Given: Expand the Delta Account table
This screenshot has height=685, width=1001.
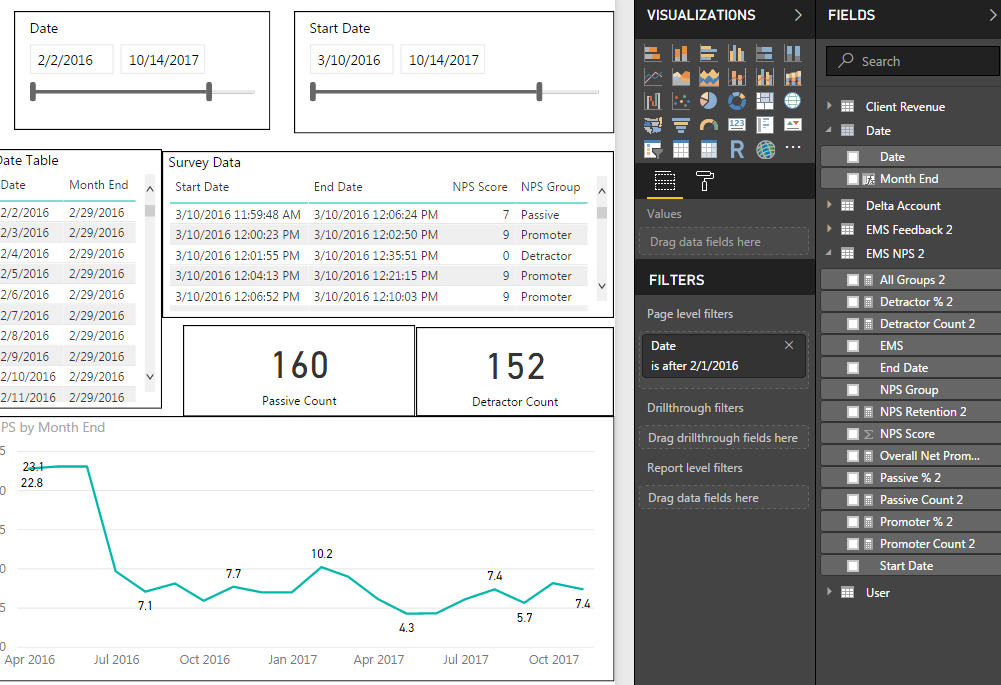Looking at the screenshot, I should pos(829,205).
